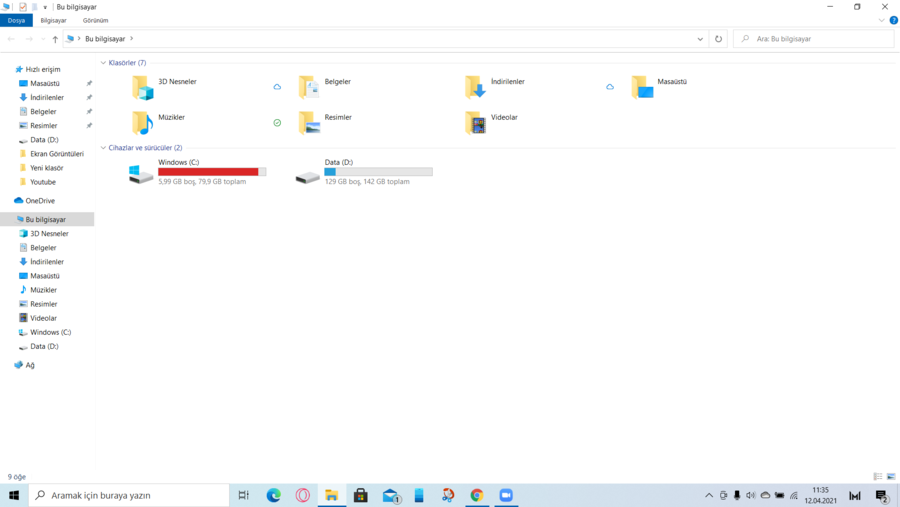The height and width of the screenshot is (507, 900).
Task: Open Zoom from taskbar
Action: (506, 495)
